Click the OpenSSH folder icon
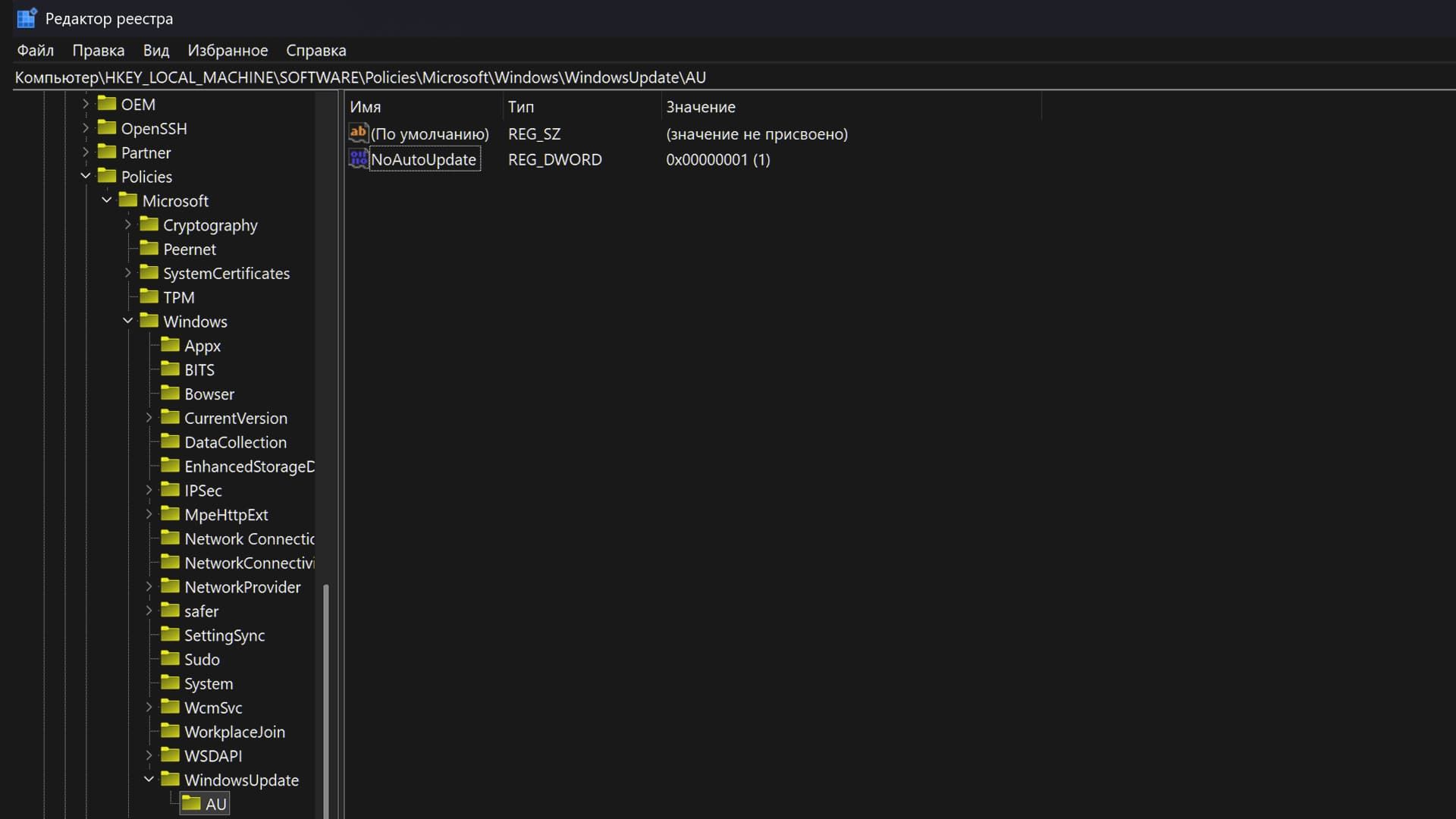This screenshot has height=819, width=1456. tap(107, 127)
